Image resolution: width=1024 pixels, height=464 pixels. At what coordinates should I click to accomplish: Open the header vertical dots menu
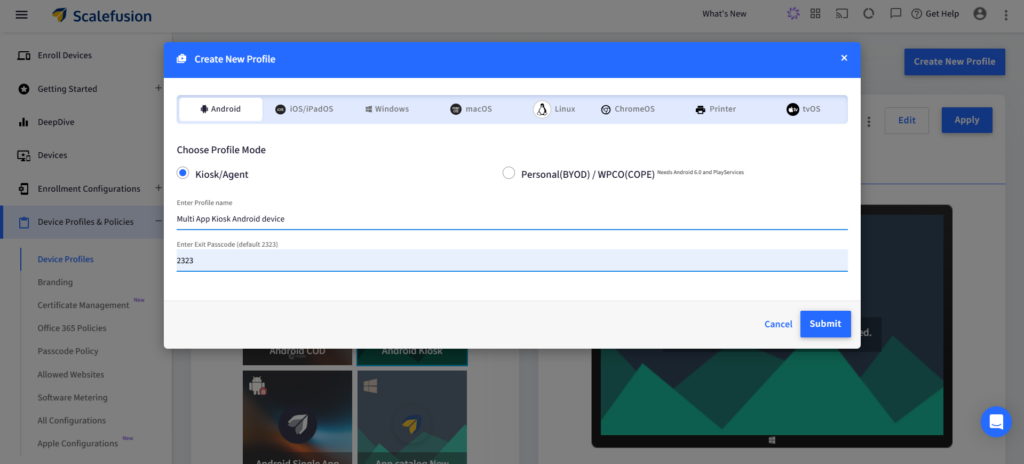coord(1006,14)
